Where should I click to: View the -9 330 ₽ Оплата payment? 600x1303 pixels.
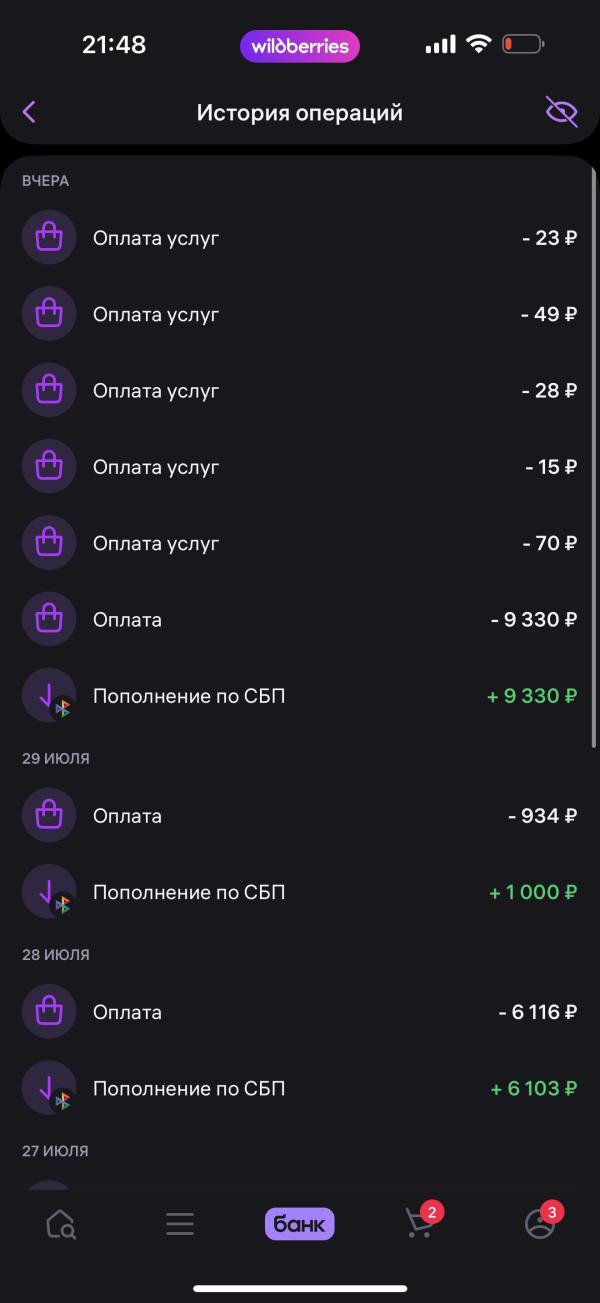[x=300, y=619]
